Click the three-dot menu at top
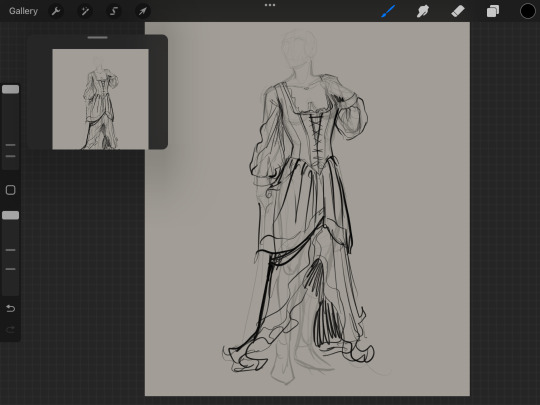 (x=270, y=5)
